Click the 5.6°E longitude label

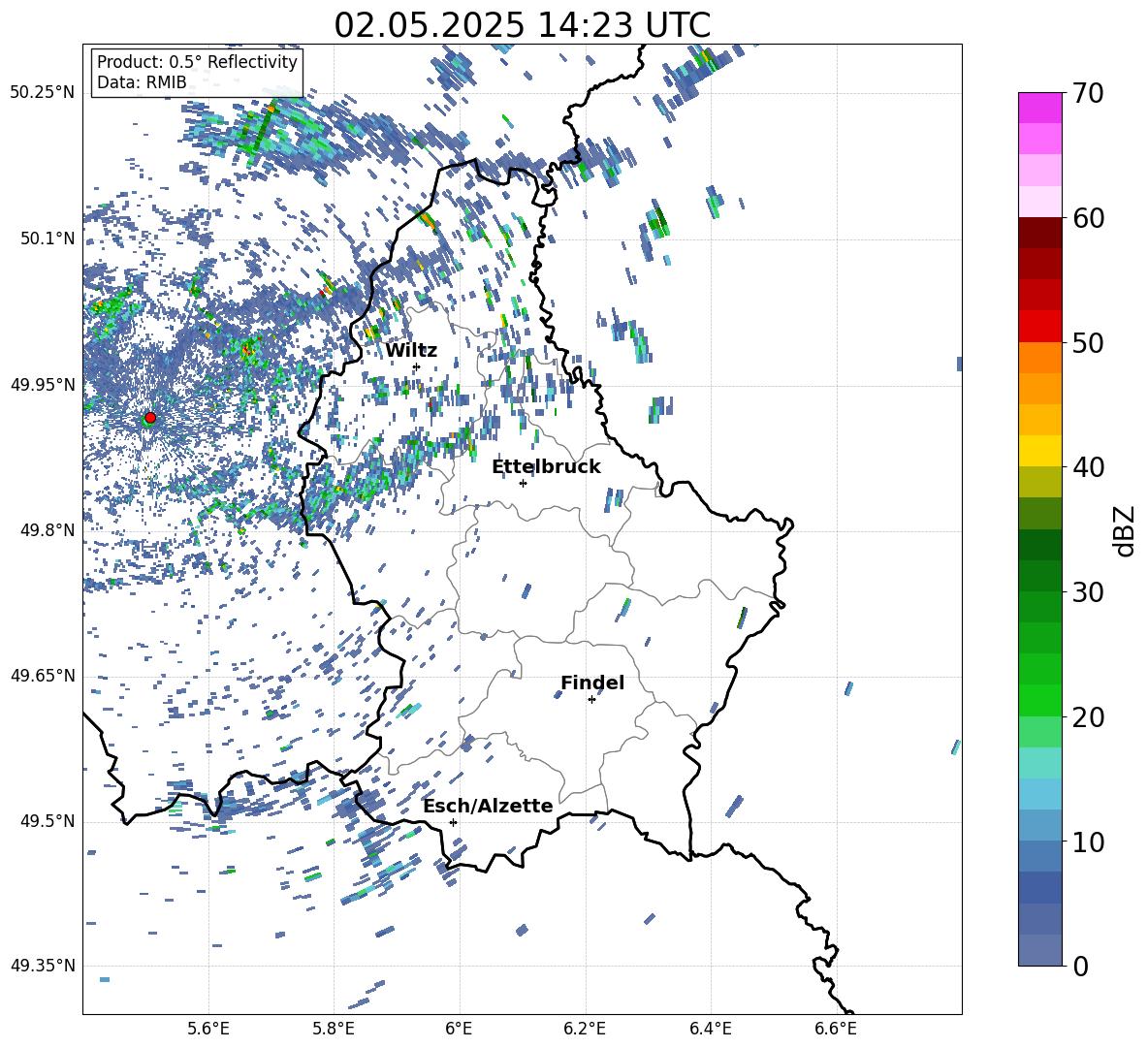(x=208, y=1029)
